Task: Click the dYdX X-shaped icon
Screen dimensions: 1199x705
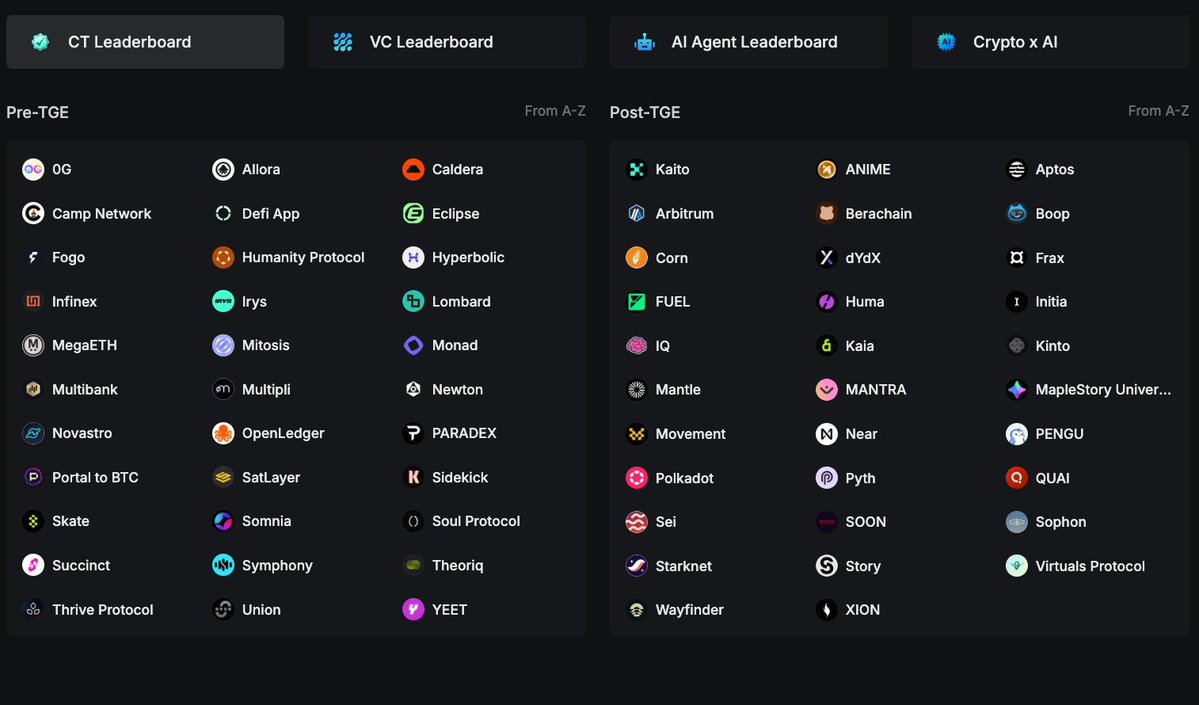Action: (x=826, y=258)
